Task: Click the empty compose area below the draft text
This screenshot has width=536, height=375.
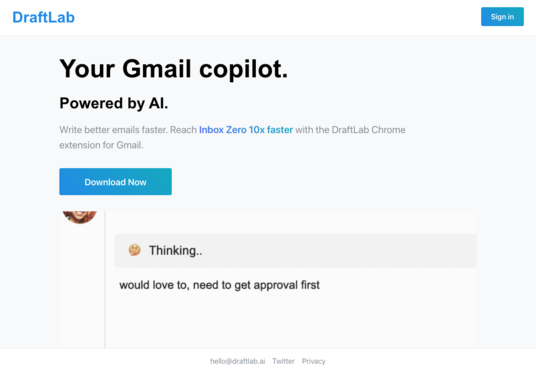Action: [291, 320]
